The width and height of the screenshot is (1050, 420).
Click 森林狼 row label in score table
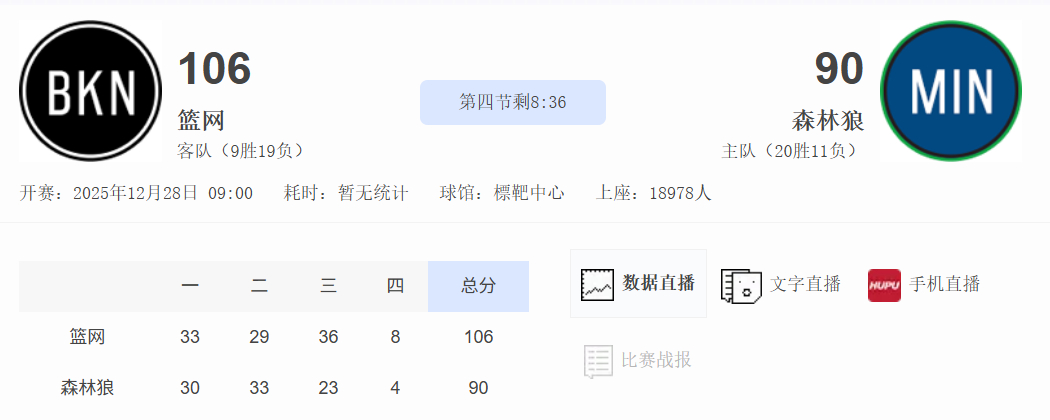click(x=87, y=388)
